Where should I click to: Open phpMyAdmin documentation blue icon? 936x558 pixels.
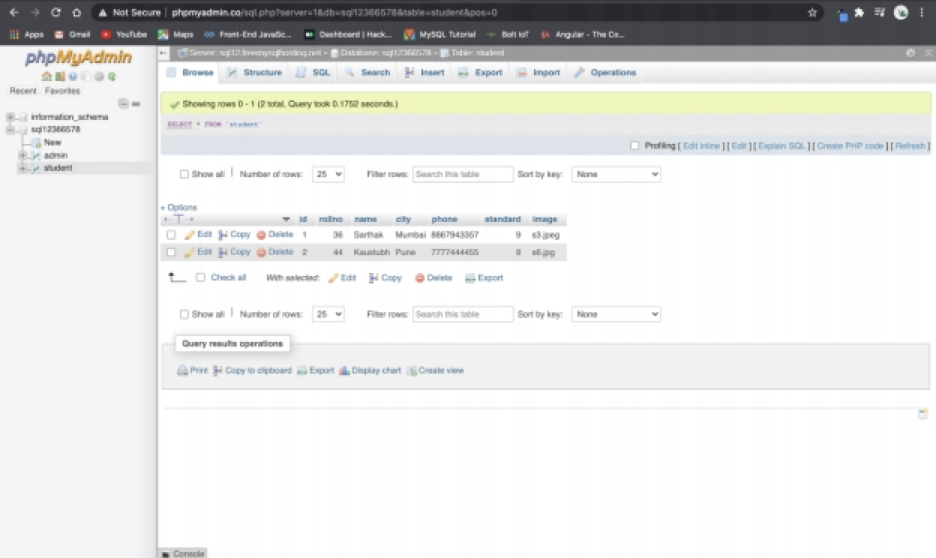[x=73, y=76]
